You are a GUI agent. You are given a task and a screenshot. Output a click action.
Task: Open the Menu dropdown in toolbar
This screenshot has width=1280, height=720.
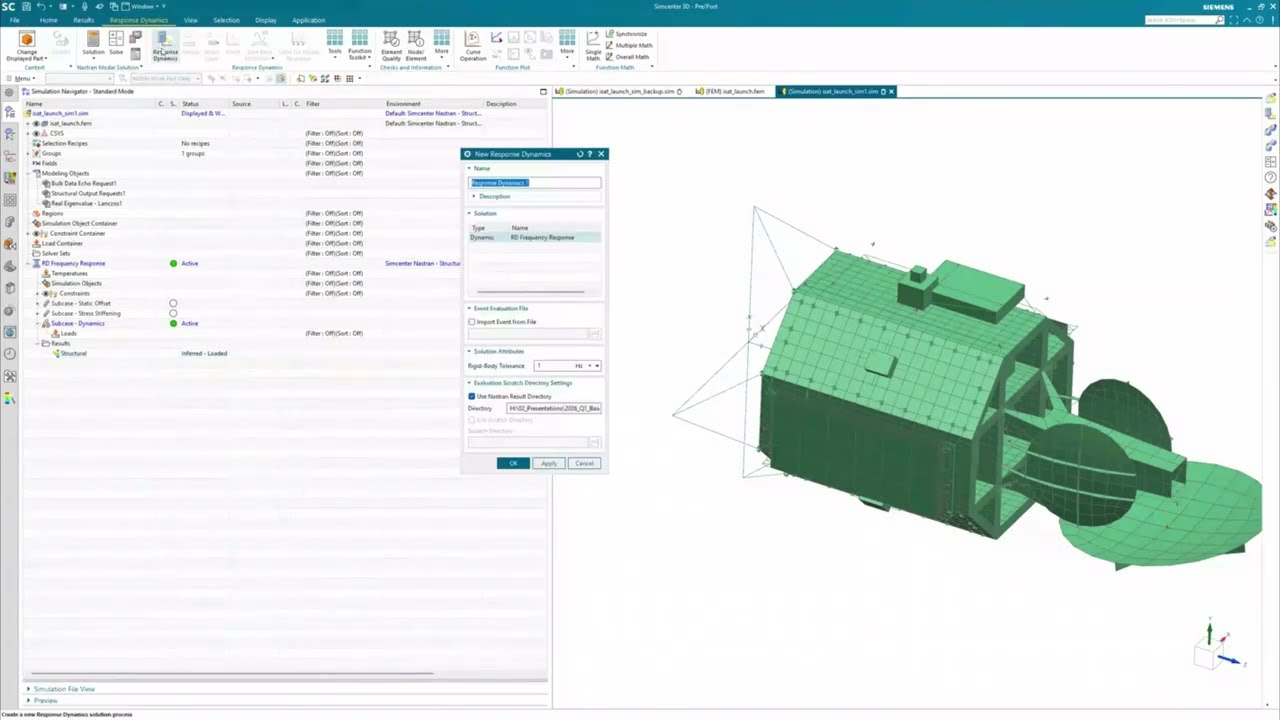pyautogui.click(x=22, y=78)
